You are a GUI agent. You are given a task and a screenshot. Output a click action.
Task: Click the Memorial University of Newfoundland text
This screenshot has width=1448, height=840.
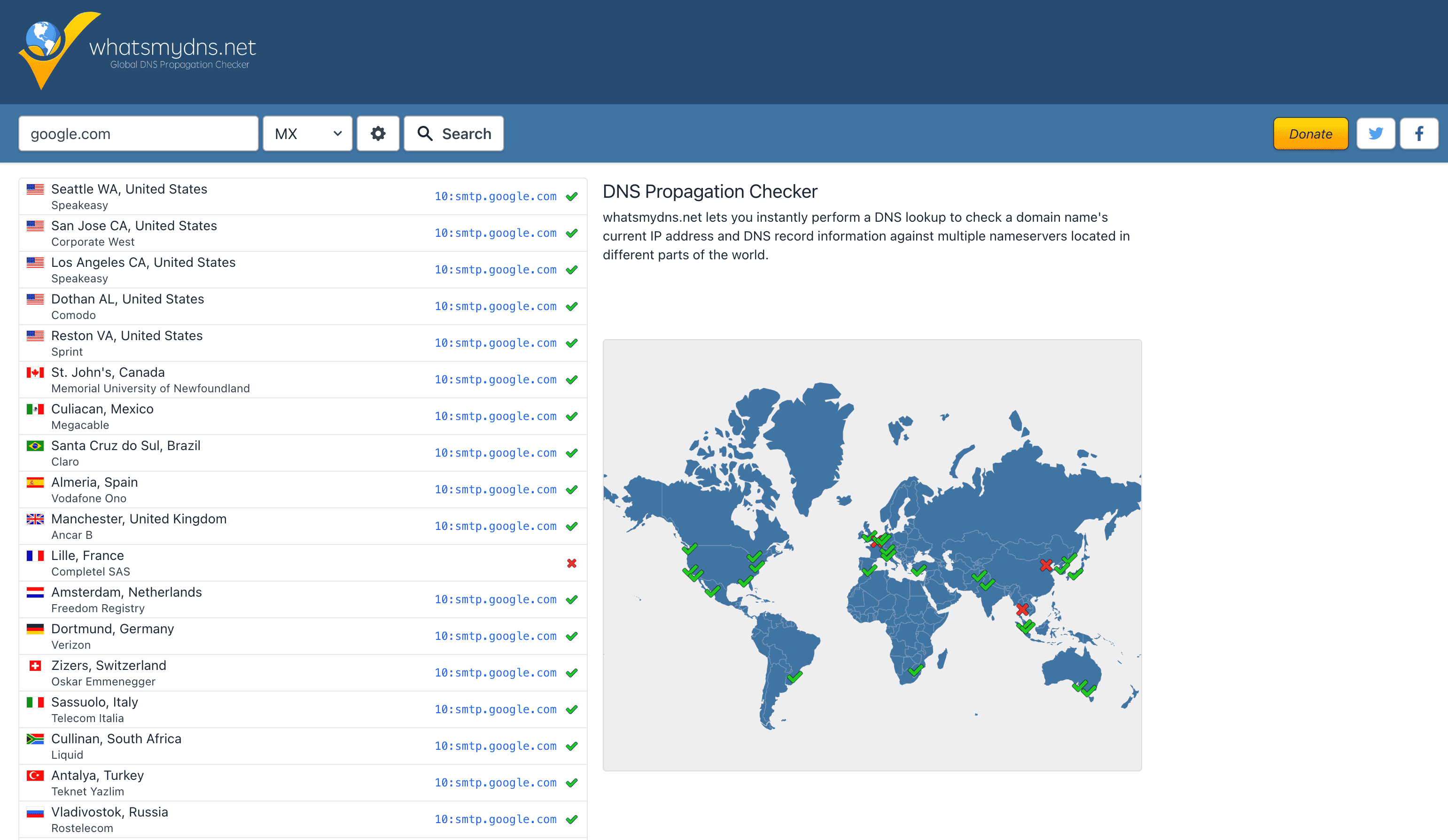click(150, 389)
